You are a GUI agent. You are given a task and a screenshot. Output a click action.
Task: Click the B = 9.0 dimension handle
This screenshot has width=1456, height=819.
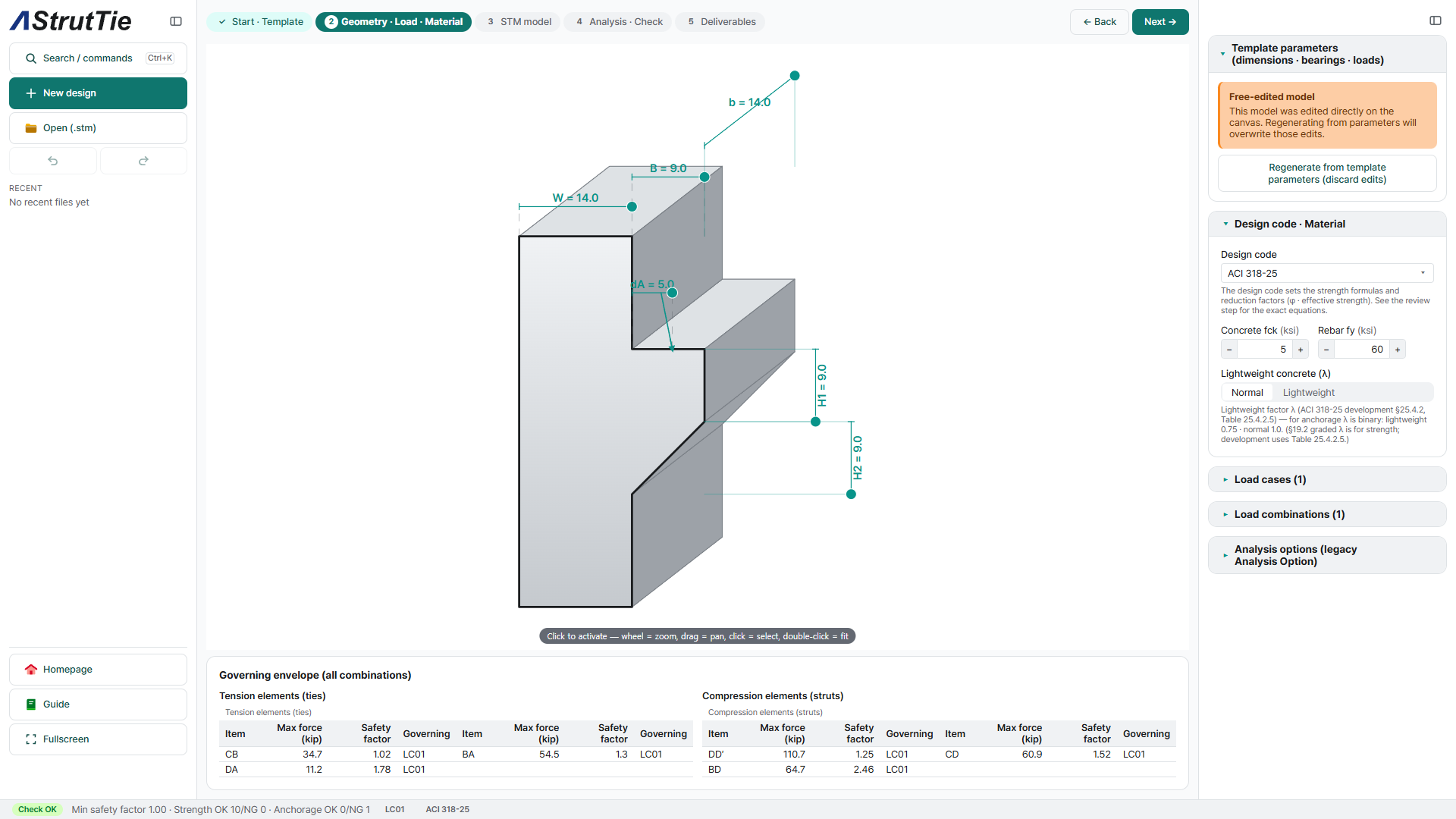(x=704, y=177)
